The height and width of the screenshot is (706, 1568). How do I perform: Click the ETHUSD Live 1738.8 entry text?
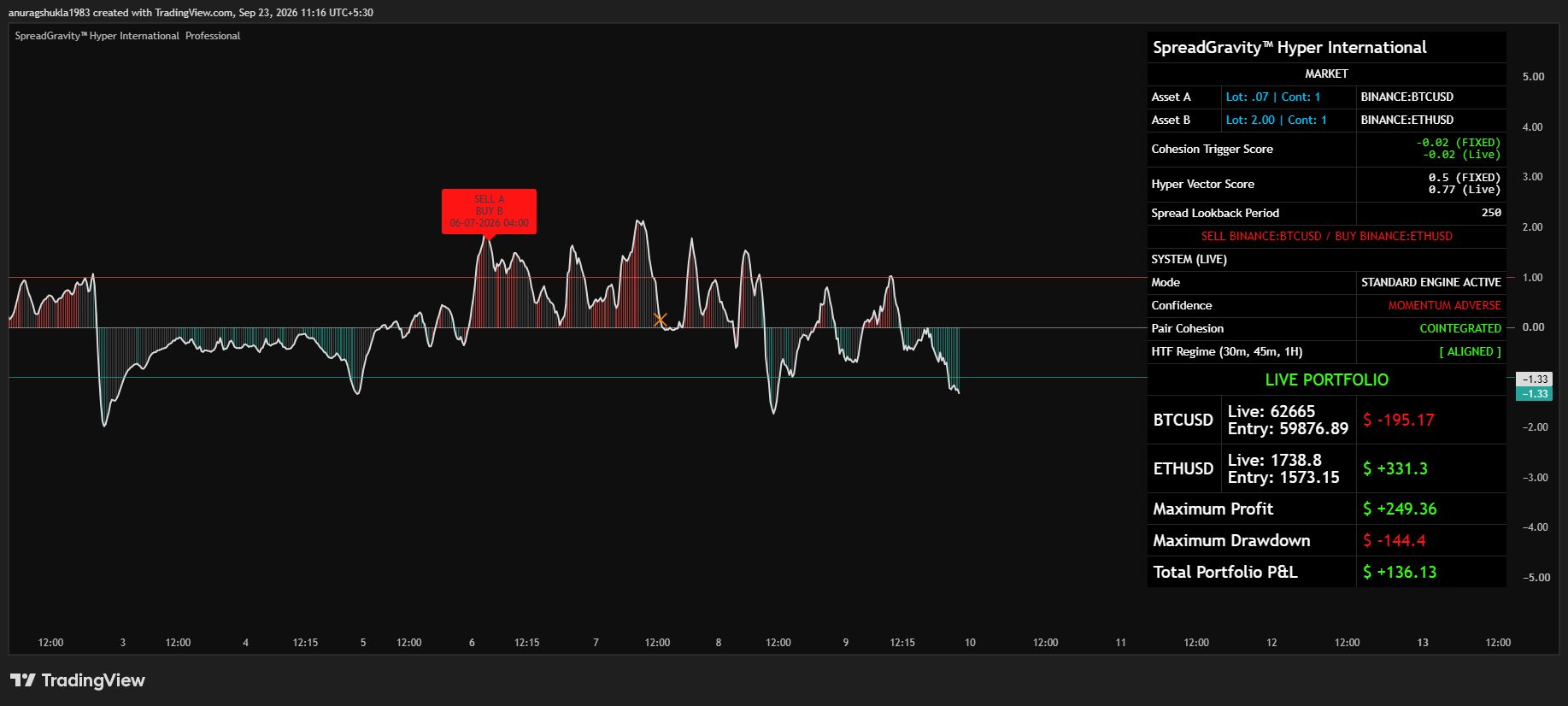[1283, 468]
